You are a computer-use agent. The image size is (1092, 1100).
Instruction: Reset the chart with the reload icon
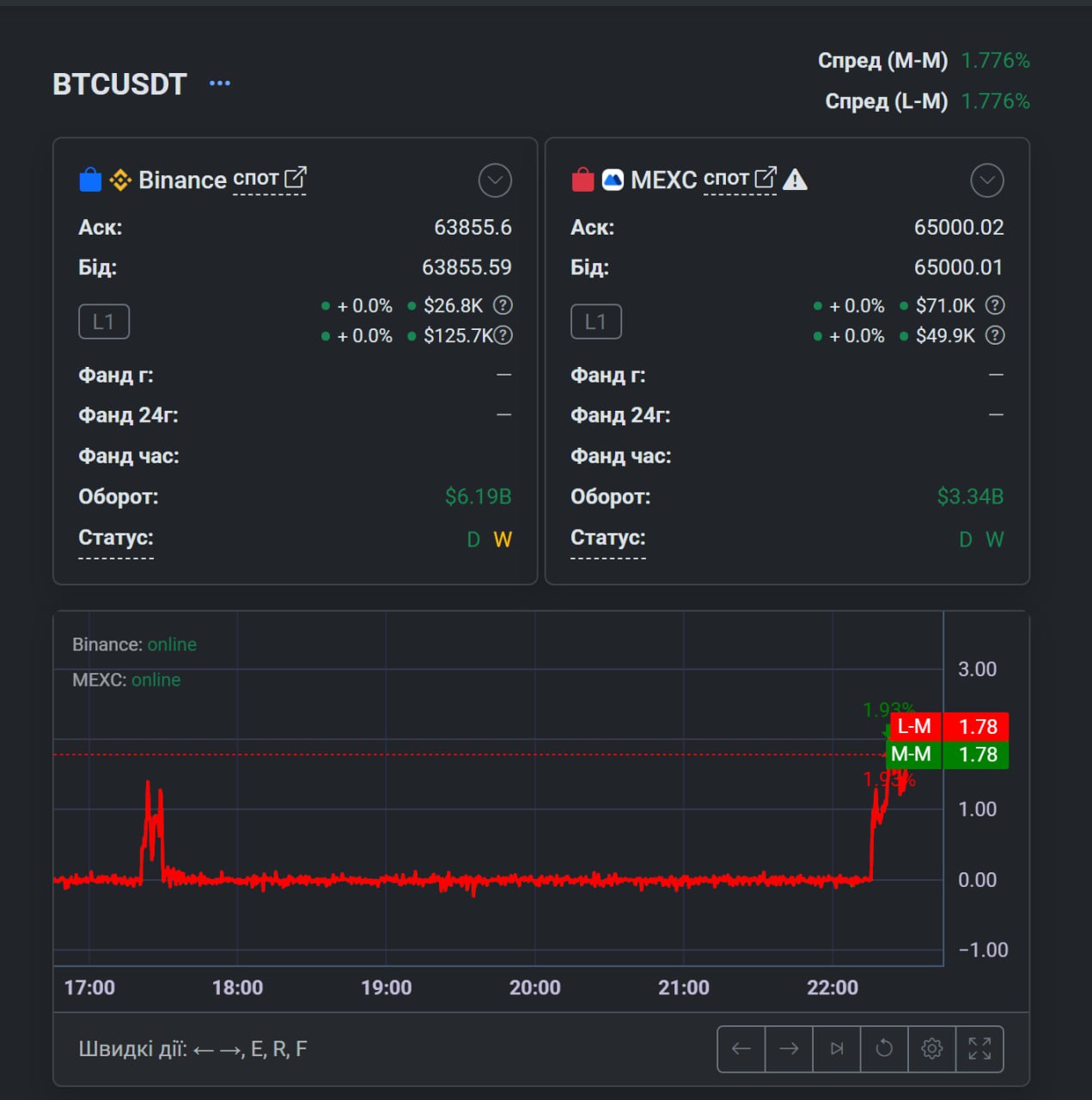(x=884, y=1048)
